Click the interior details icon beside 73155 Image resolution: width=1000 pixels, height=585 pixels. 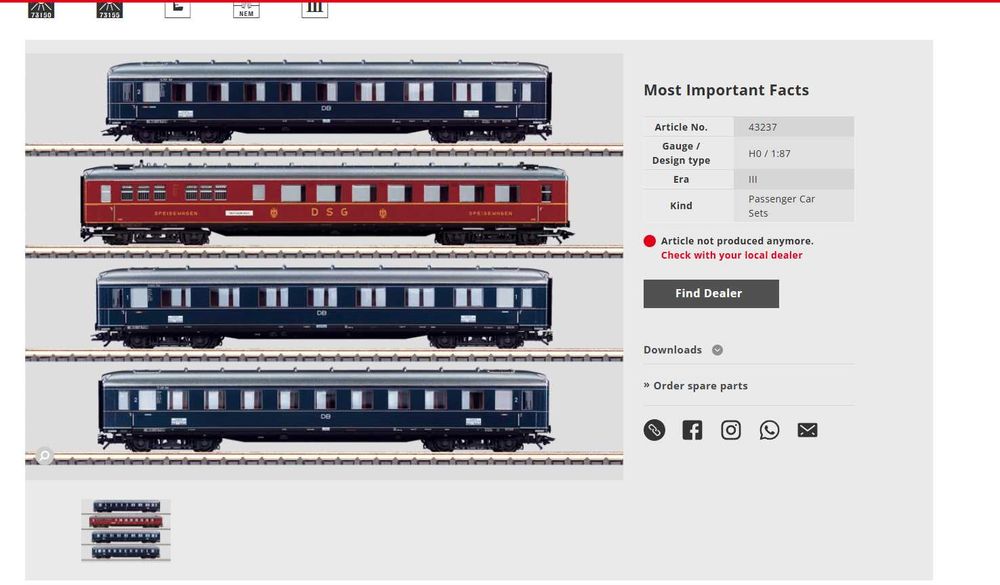tap(177, 10)
